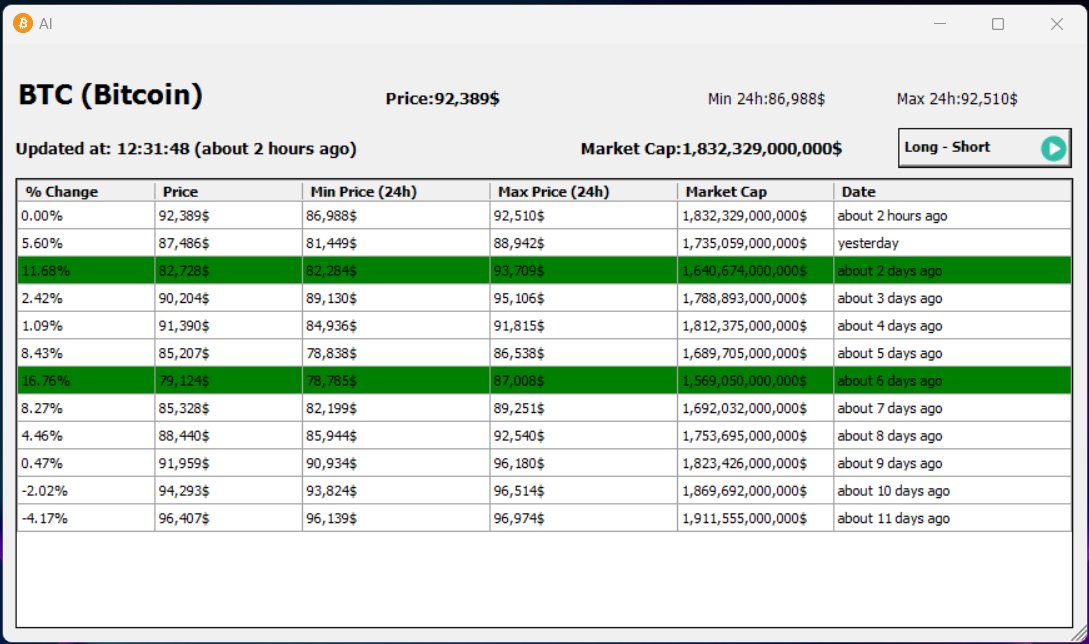Click the max price cell 96,974$
1089x644 pixels.
[583, 518]
